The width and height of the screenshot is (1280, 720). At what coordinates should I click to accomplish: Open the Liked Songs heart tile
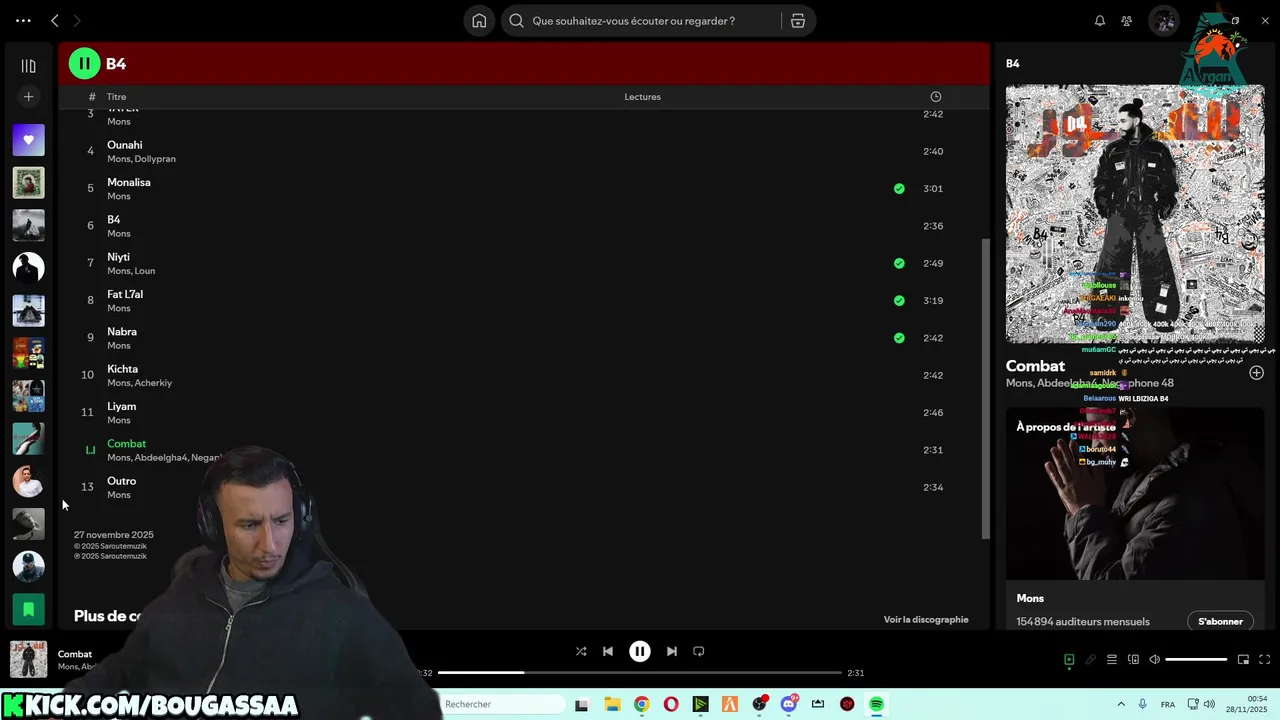point(28,140)
